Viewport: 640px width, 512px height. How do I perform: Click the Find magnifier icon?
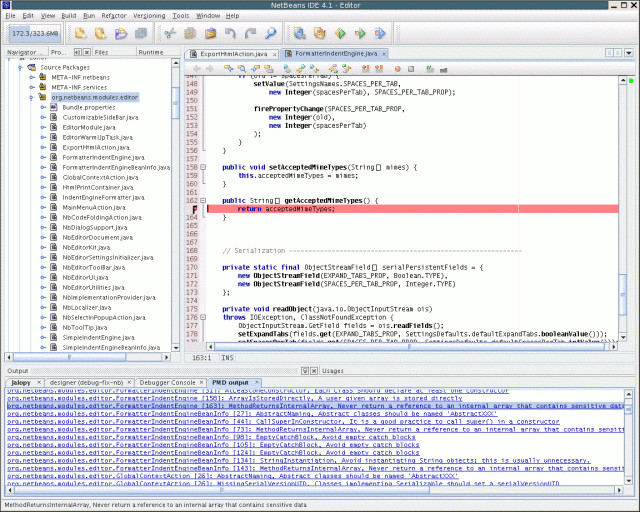click(x=270, y=33)
